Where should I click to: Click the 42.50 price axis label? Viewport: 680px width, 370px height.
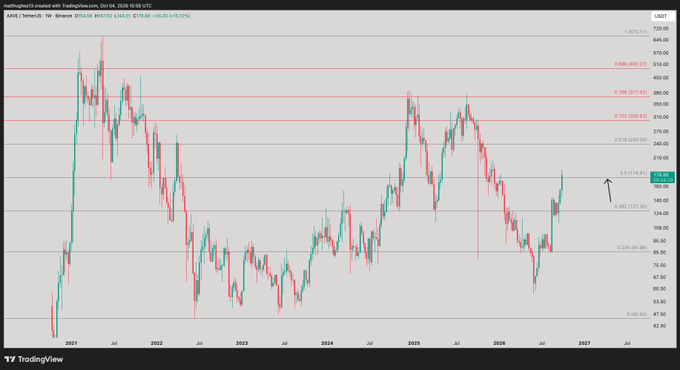(660, 326)
